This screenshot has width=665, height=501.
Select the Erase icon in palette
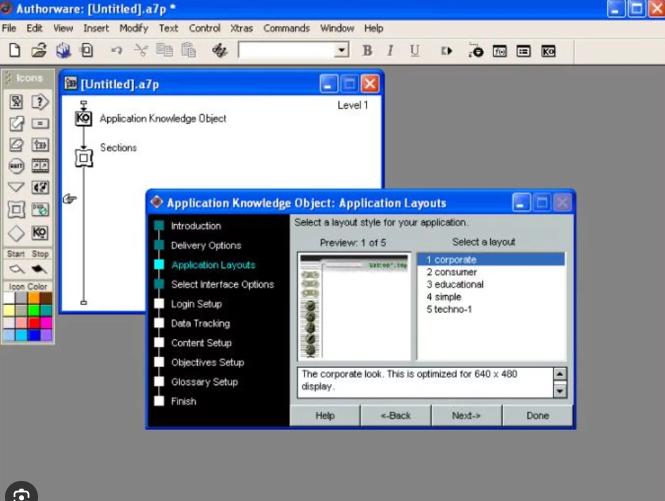pos(16,145)
